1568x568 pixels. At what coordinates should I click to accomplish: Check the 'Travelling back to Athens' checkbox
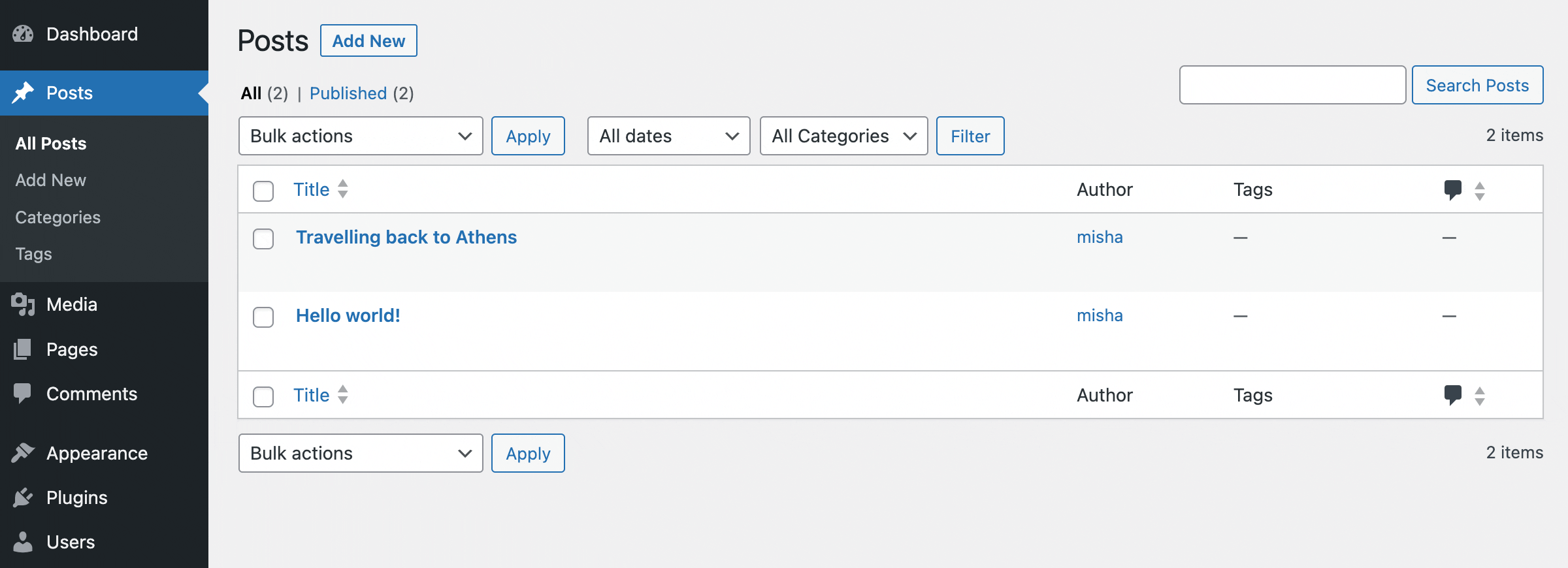coord(263,239)
